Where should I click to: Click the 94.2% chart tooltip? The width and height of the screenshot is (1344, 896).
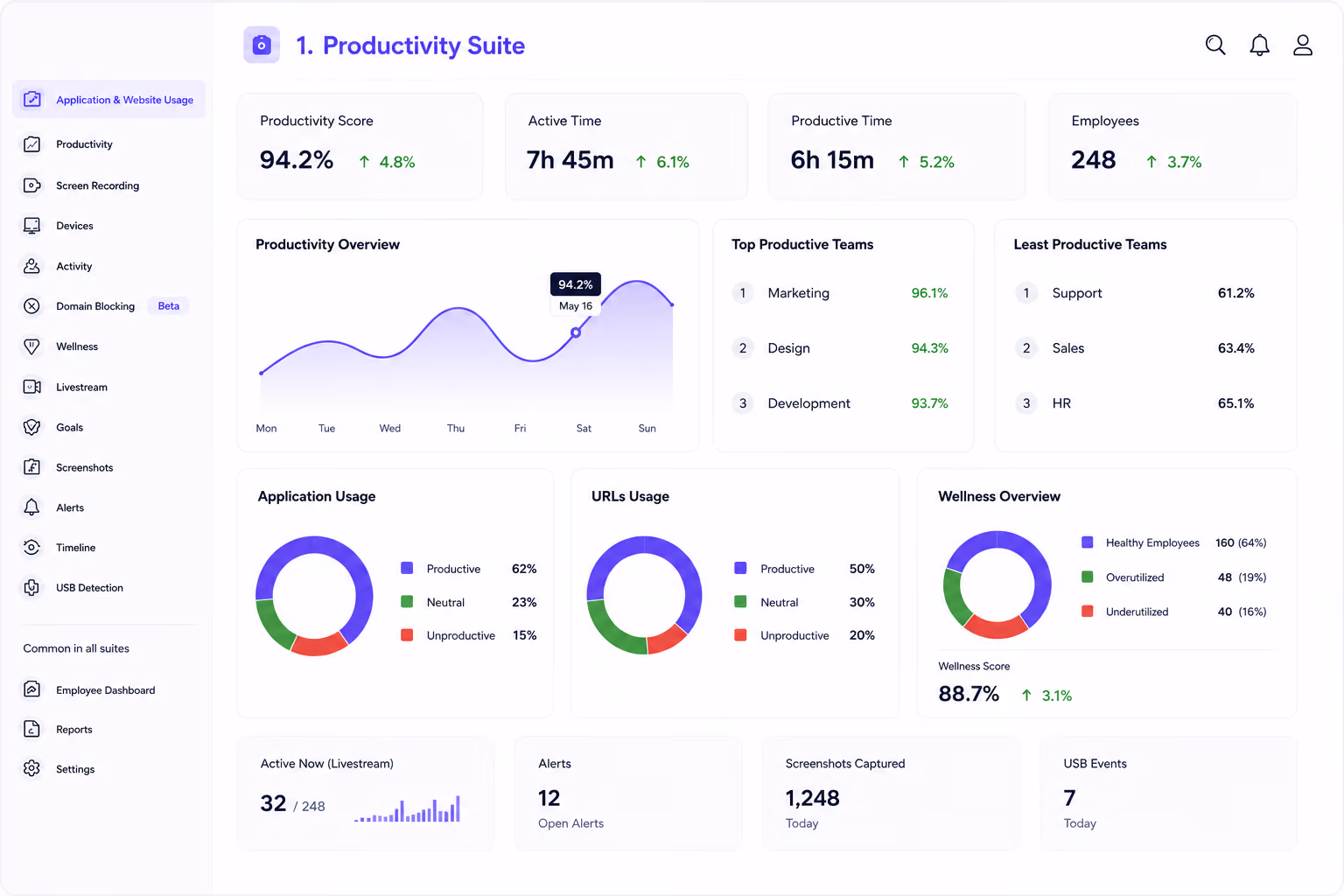click(x=576, y=284)
